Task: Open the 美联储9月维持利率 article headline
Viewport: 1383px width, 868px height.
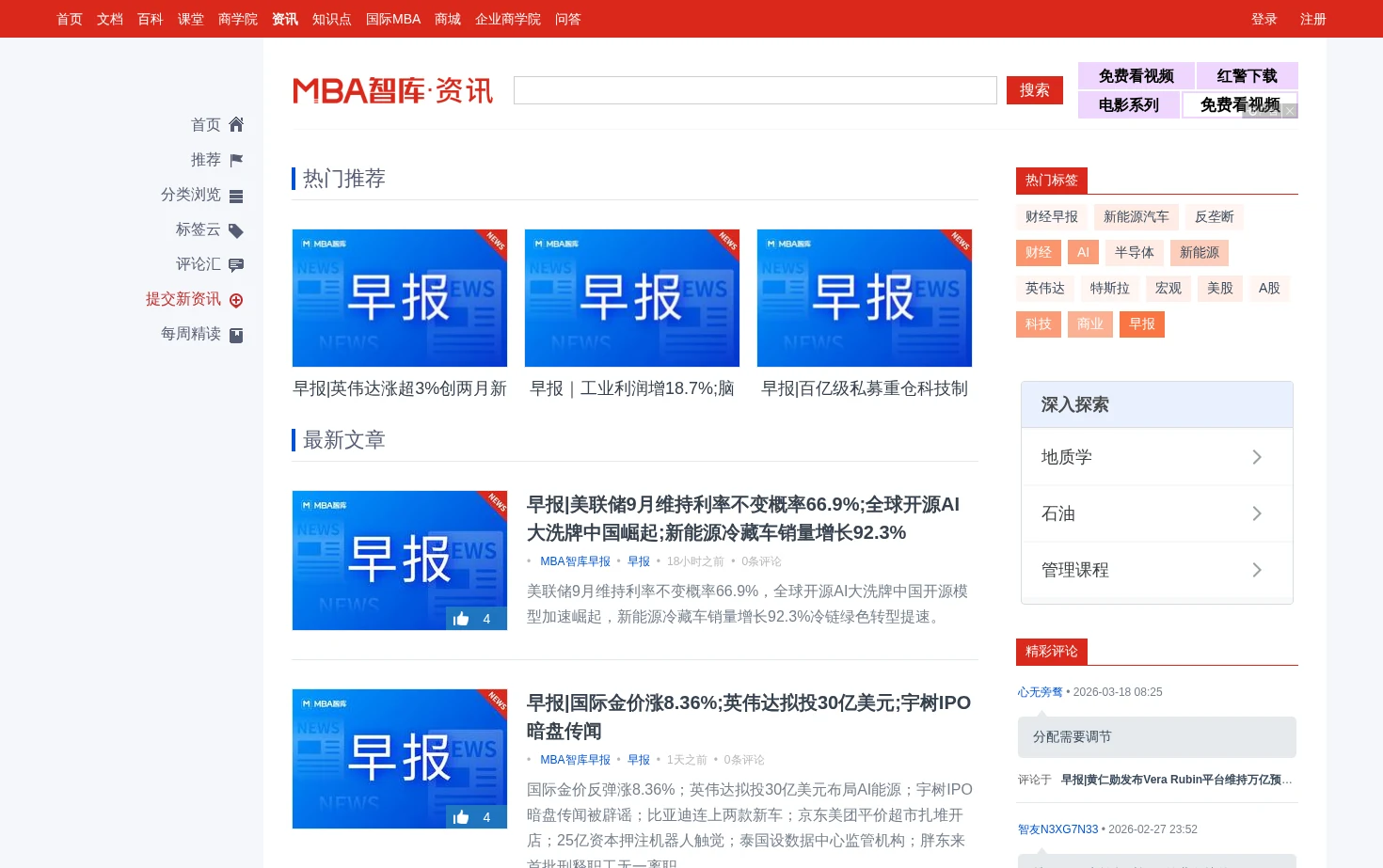Action: 743,518
